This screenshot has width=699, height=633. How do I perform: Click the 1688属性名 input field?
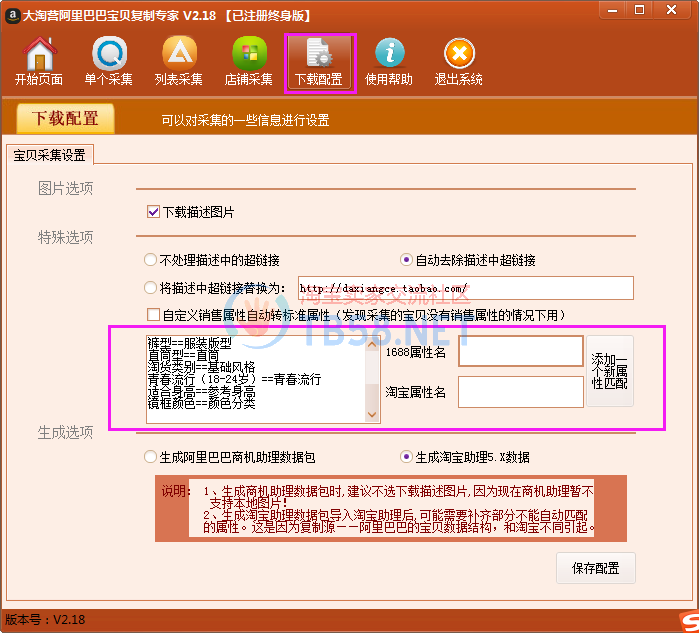pyautogui.click(x=520, y=351)
